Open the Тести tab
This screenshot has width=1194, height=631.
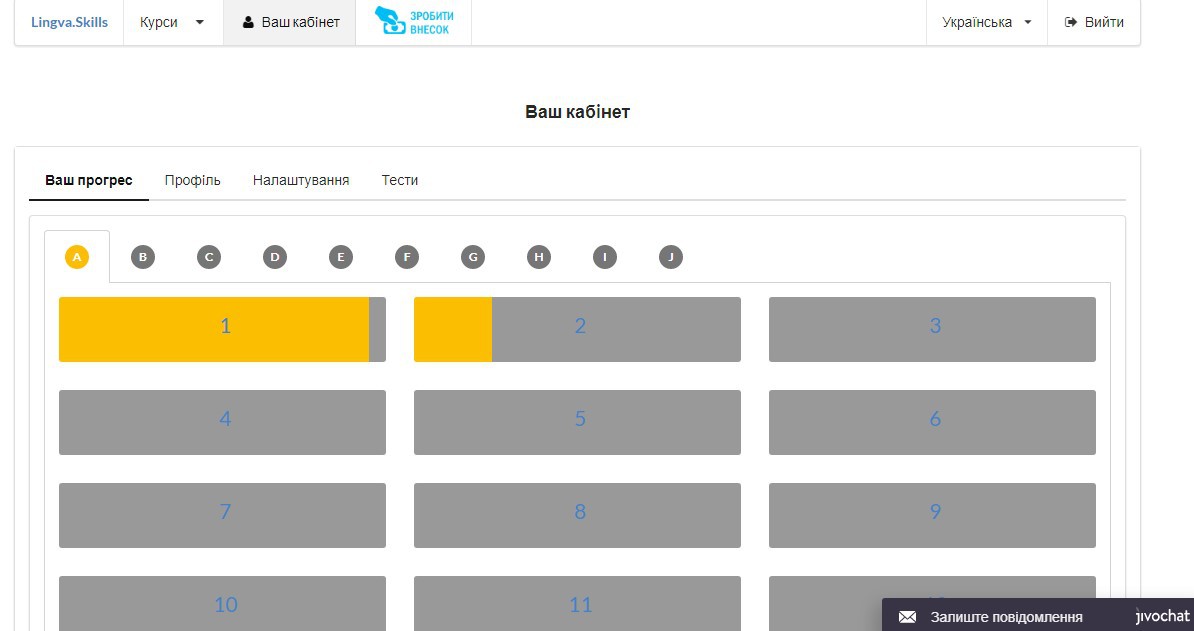(400, 180)
